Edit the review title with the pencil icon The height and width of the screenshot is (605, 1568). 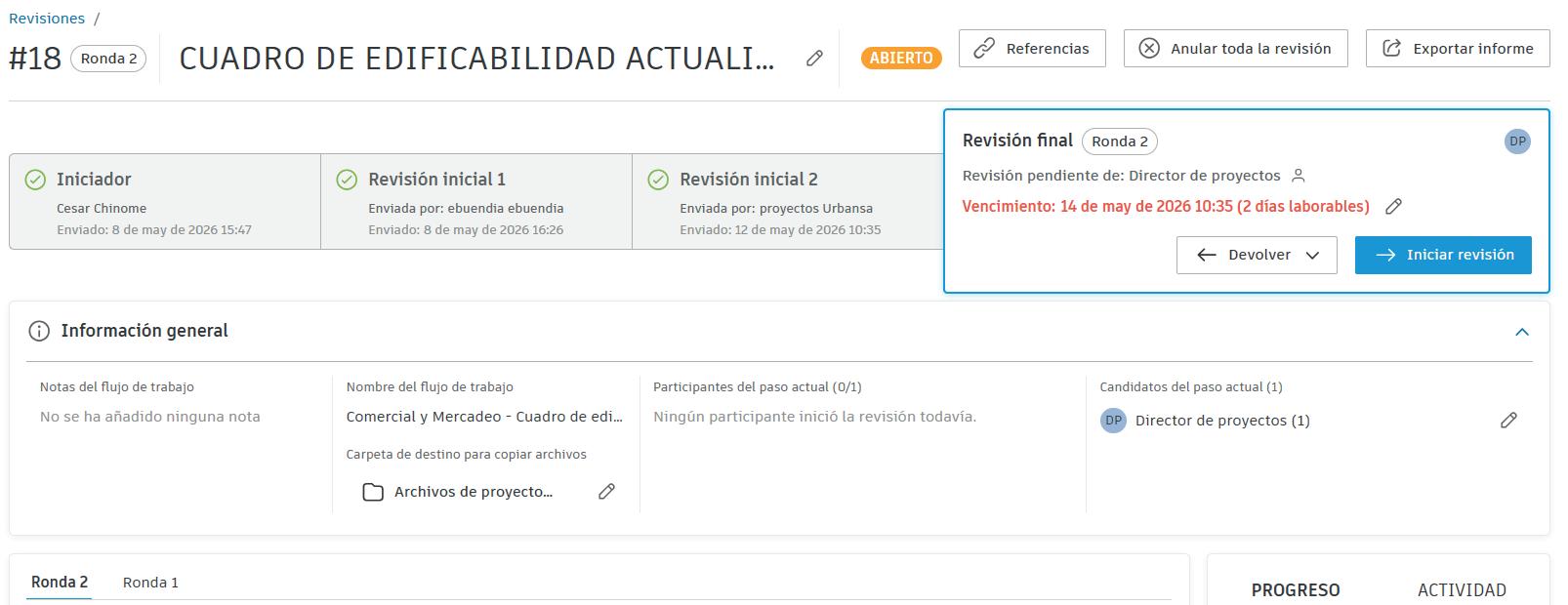click(814, 59)
